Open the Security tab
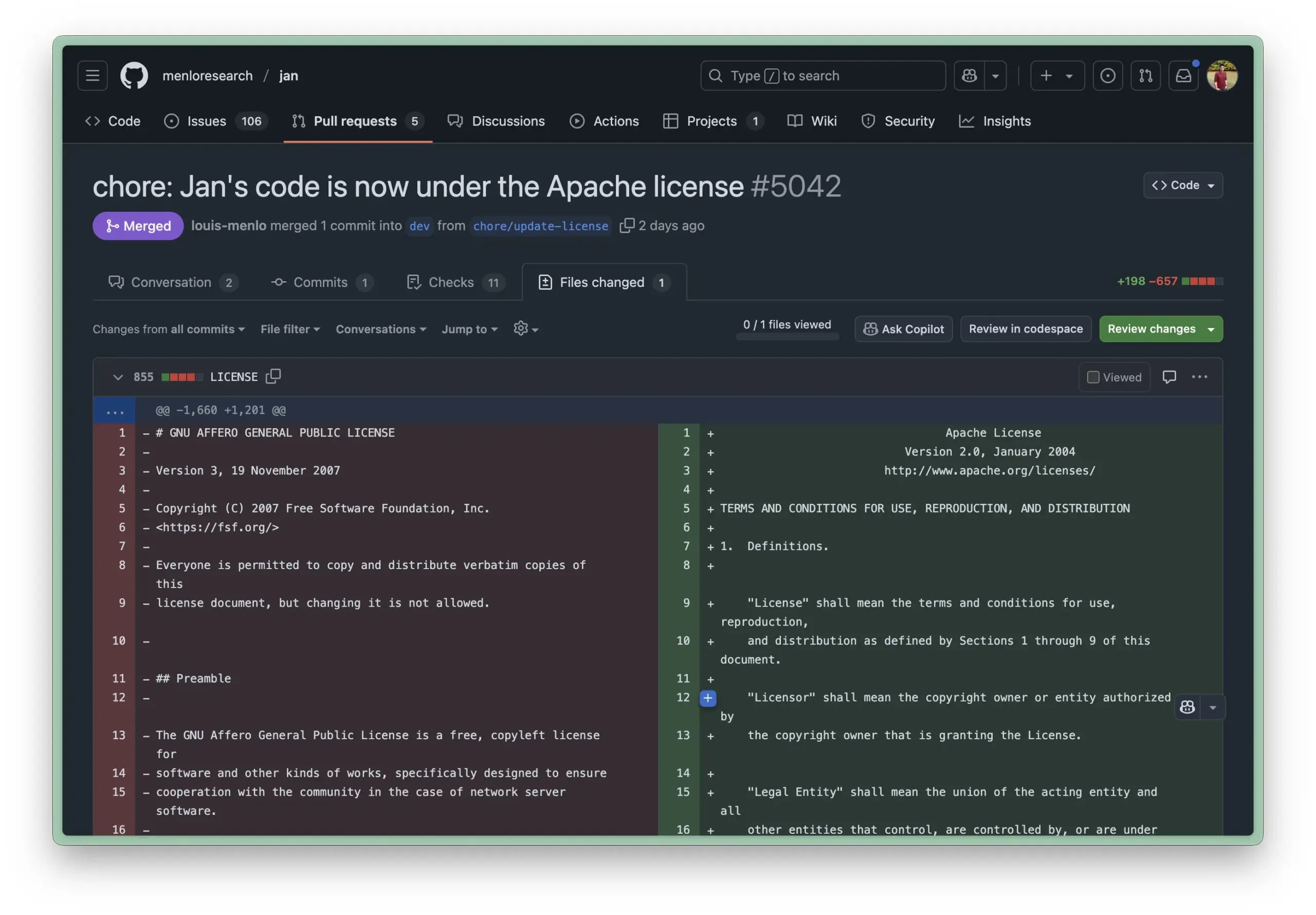The width and height of the screenshot is (1316, 915). coord(898,121)
